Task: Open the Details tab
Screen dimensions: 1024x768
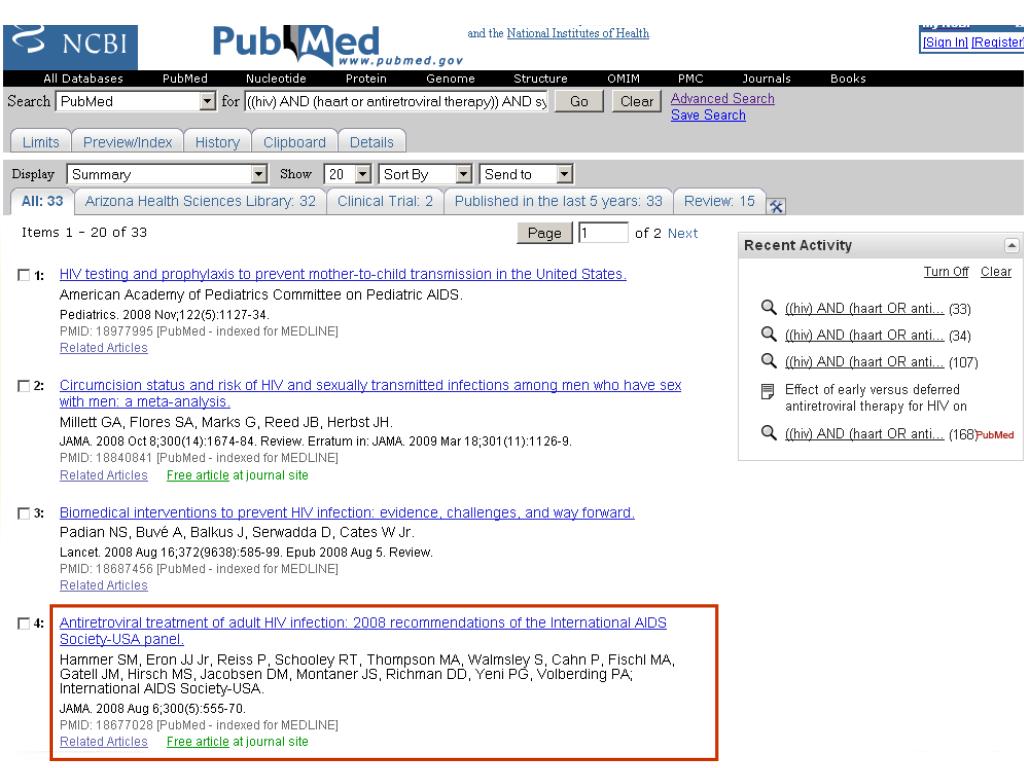Action: click(372, 142)
